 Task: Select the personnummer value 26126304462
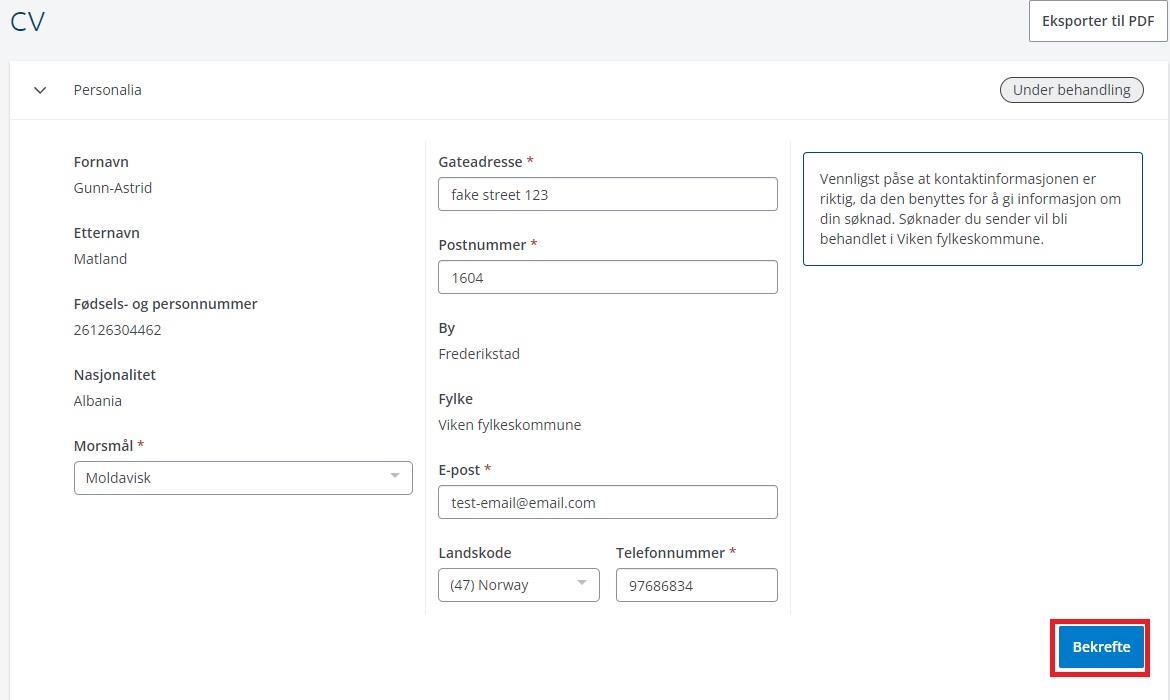tap(117, 330)
